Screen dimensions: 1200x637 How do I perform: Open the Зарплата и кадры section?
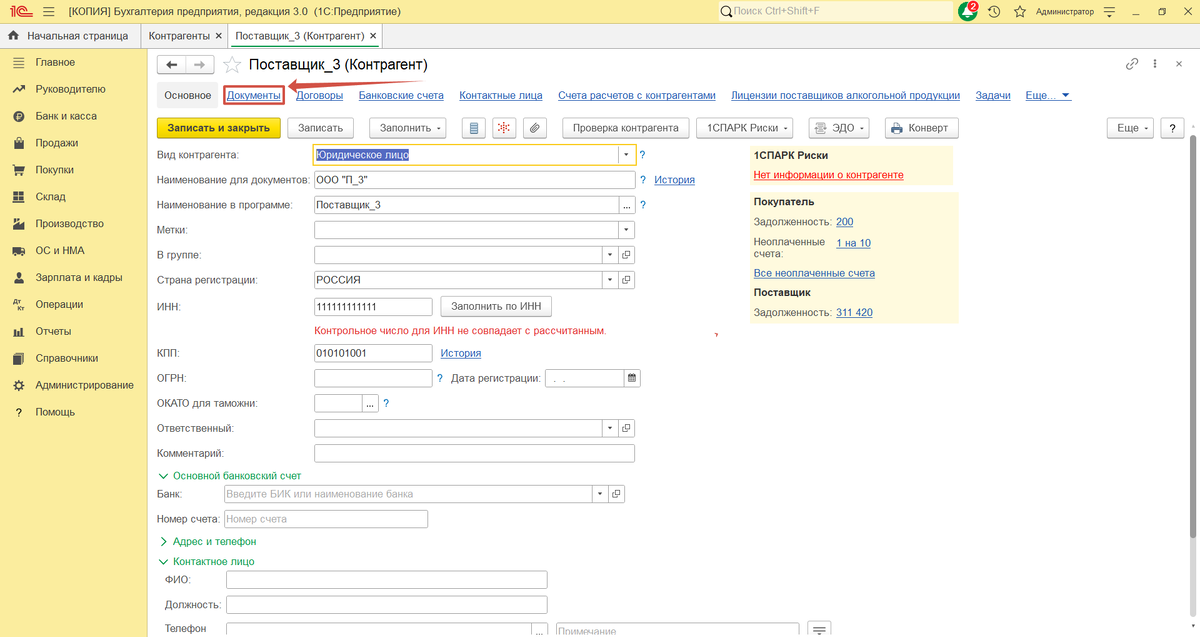(x=79, y=278)
